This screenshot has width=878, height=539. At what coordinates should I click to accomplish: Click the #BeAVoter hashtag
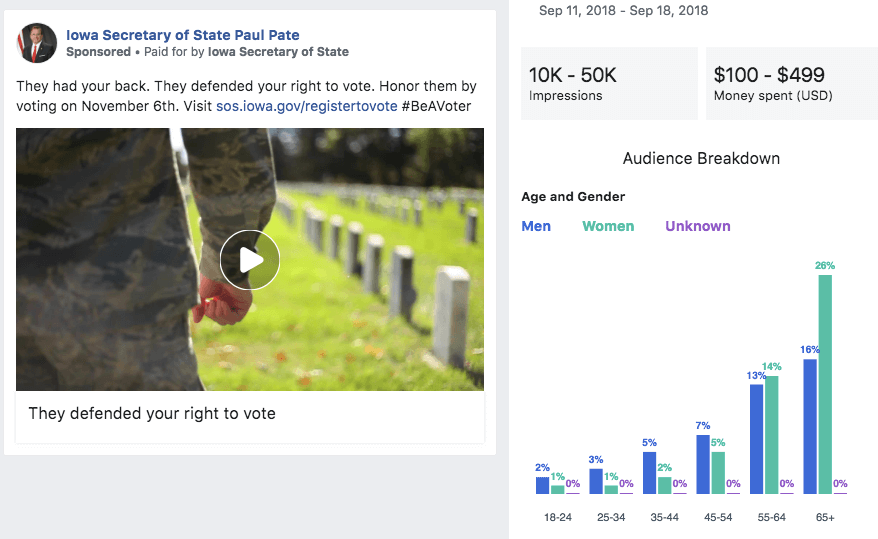437,106
